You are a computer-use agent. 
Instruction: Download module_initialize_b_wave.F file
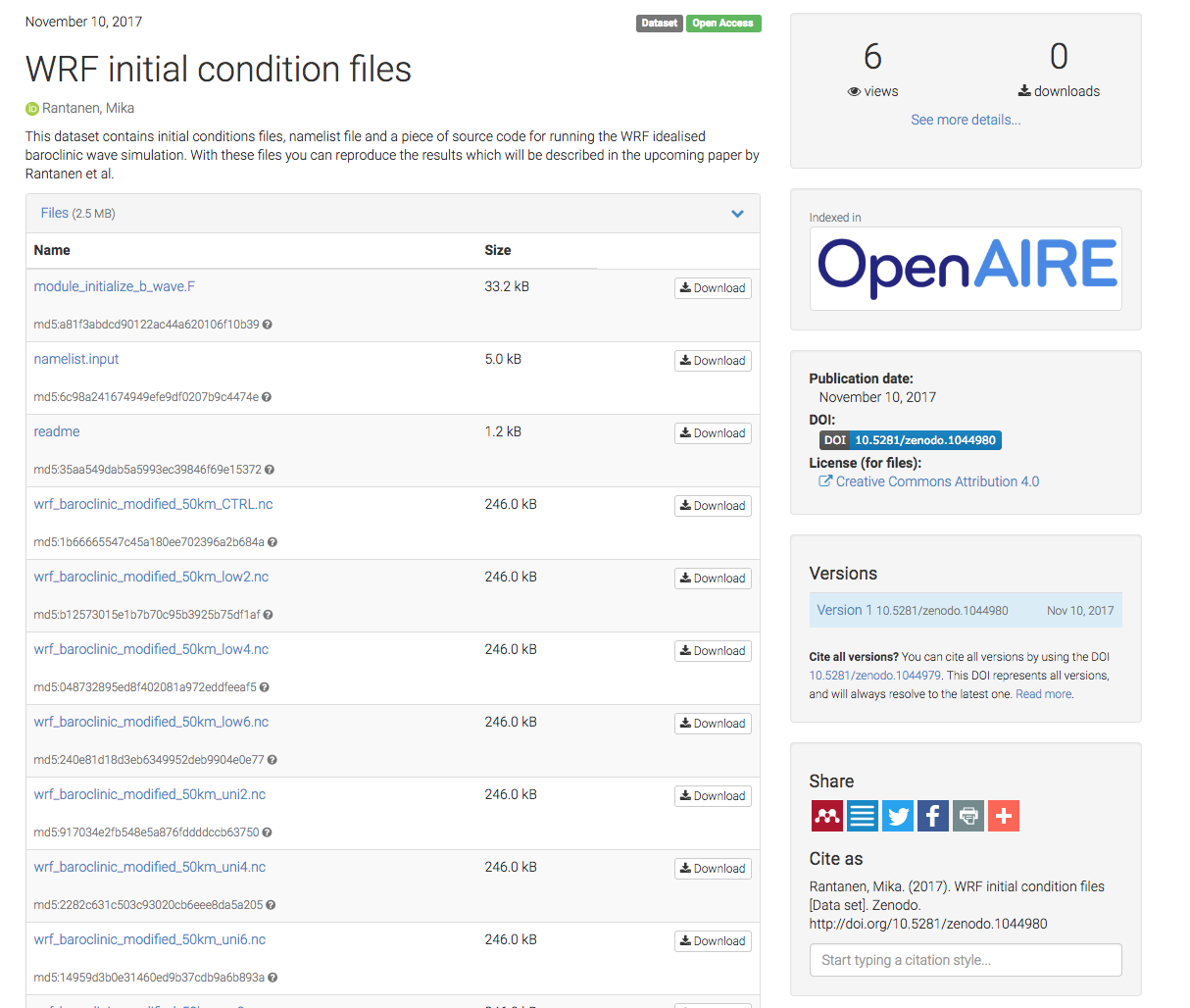tap(713, 288)
